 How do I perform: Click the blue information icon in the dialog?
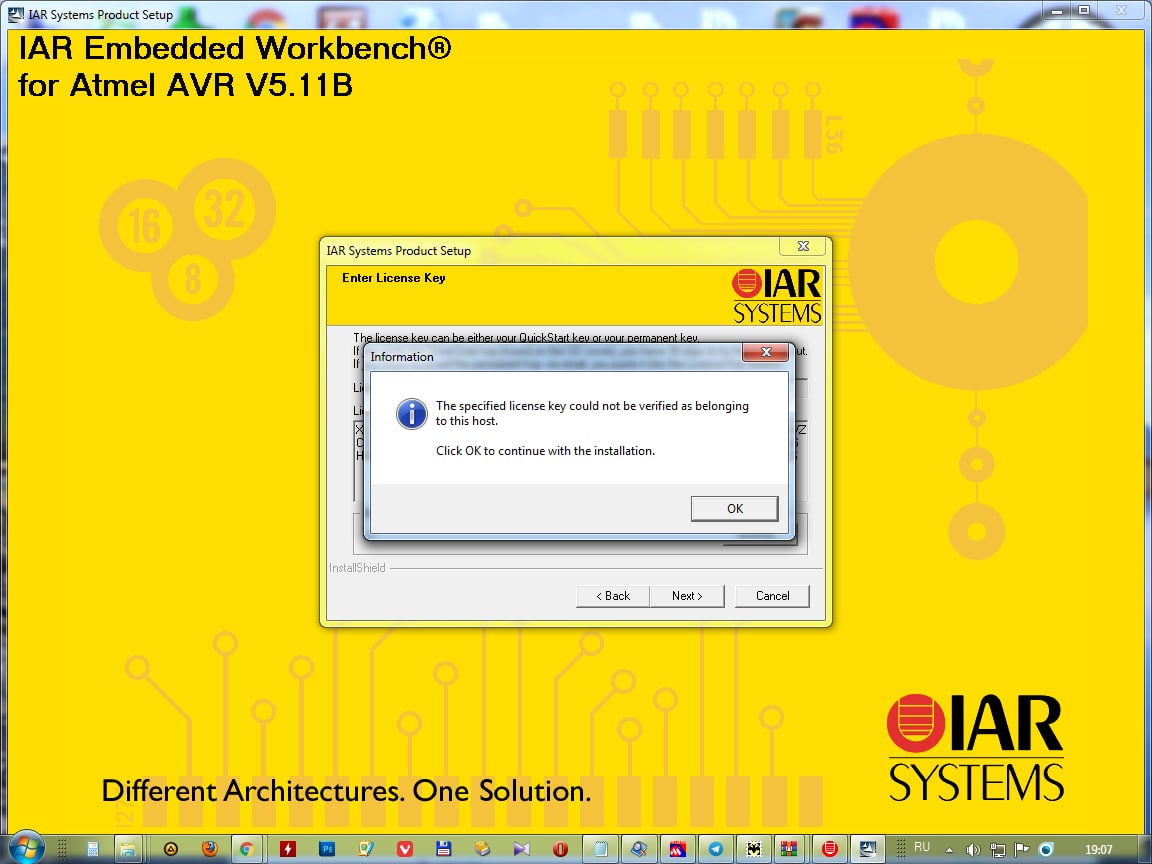[411, 414]
